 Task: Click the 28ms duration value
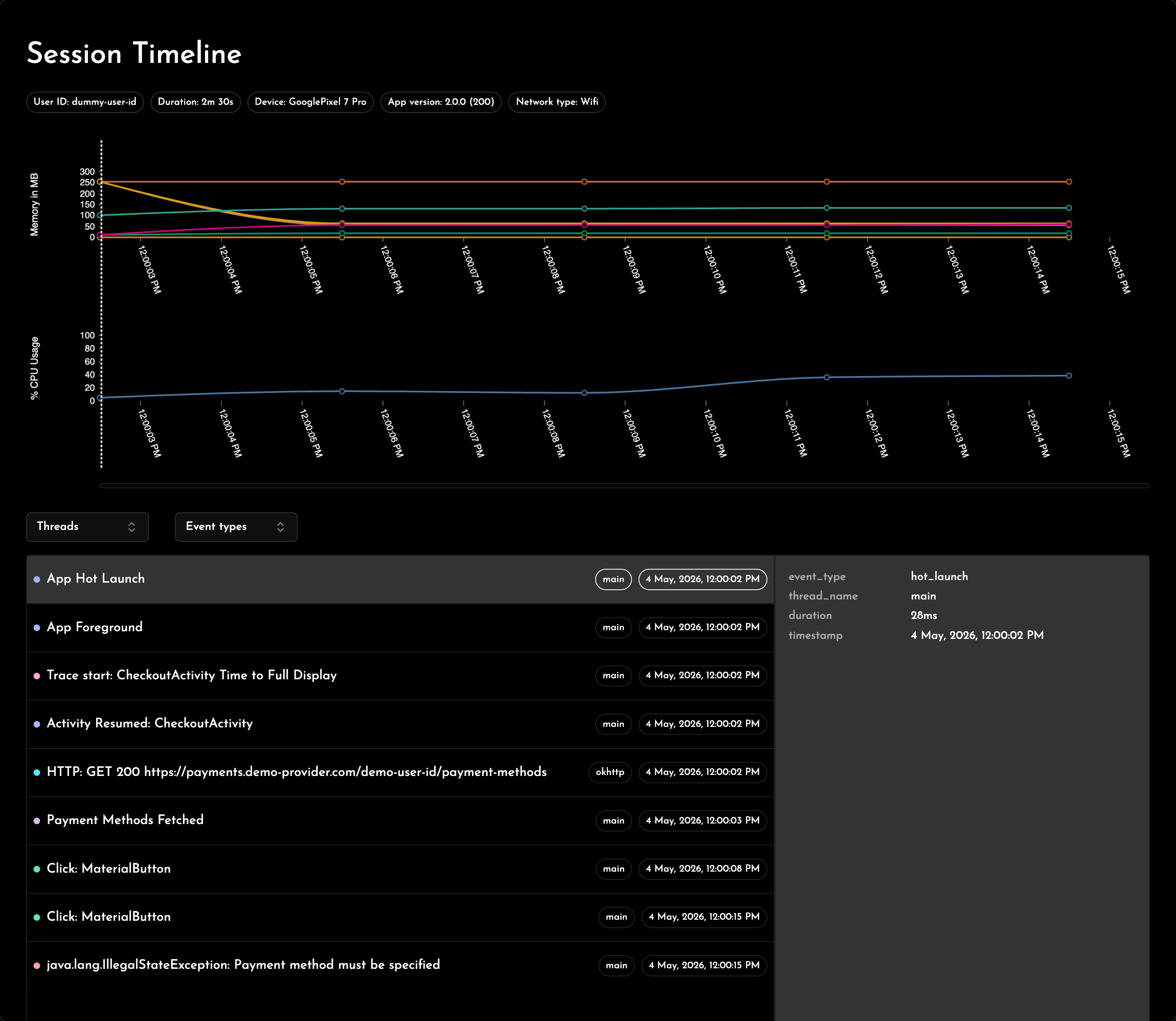924,615
